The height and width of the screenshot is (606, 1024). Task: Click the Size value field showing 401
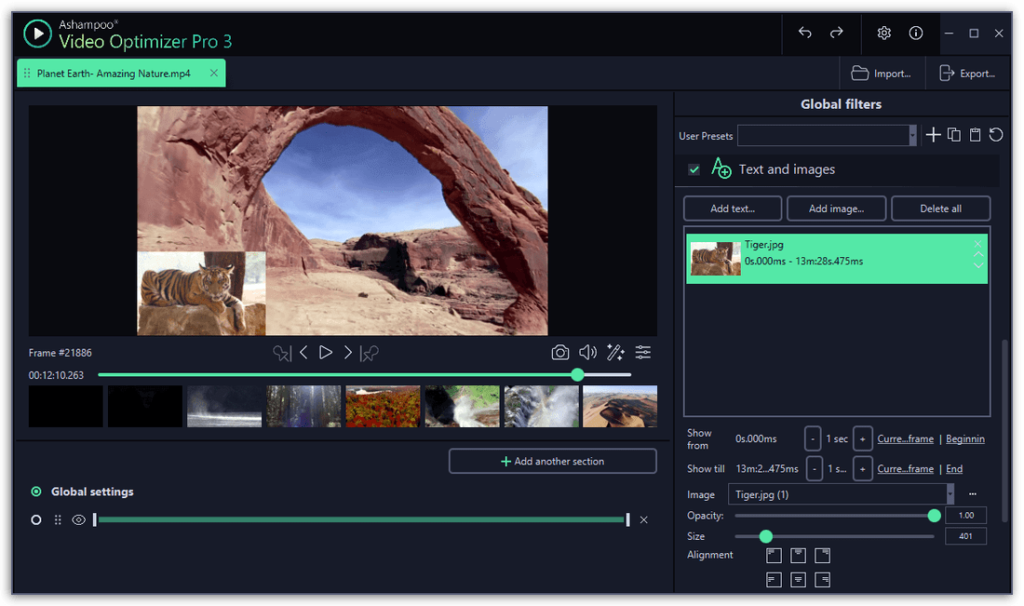click(x=965, y=536)
